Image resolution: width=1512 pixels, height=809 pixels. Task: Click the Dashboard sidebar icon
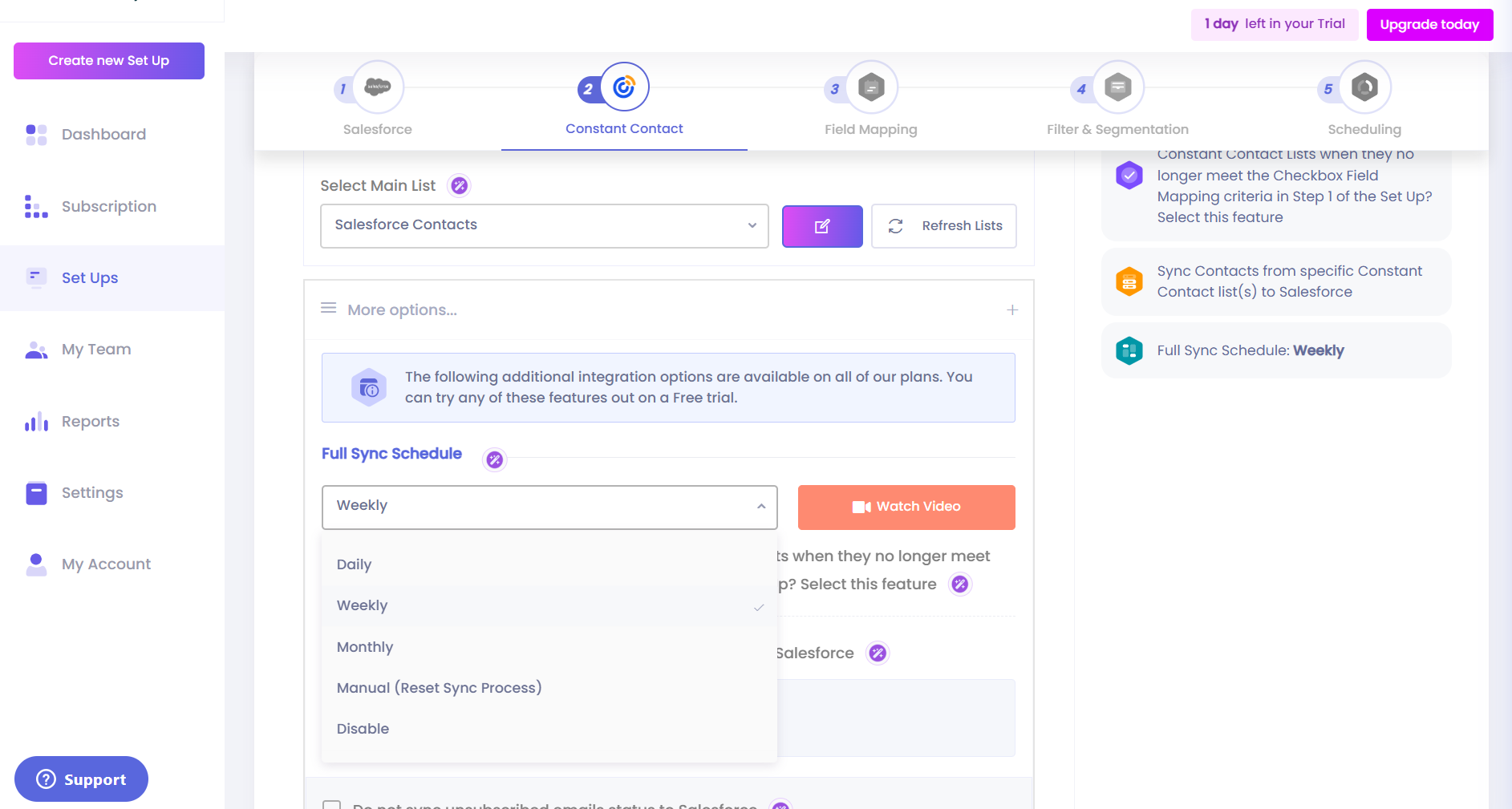(x=36, y=135)
